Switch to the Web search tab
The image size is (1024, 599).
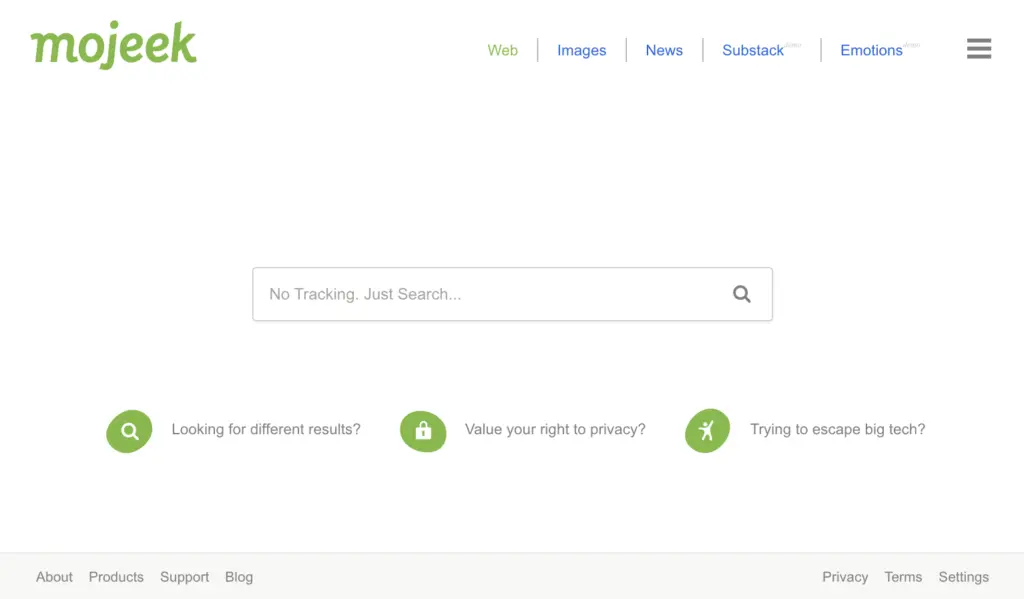click(x=502, y=50)
